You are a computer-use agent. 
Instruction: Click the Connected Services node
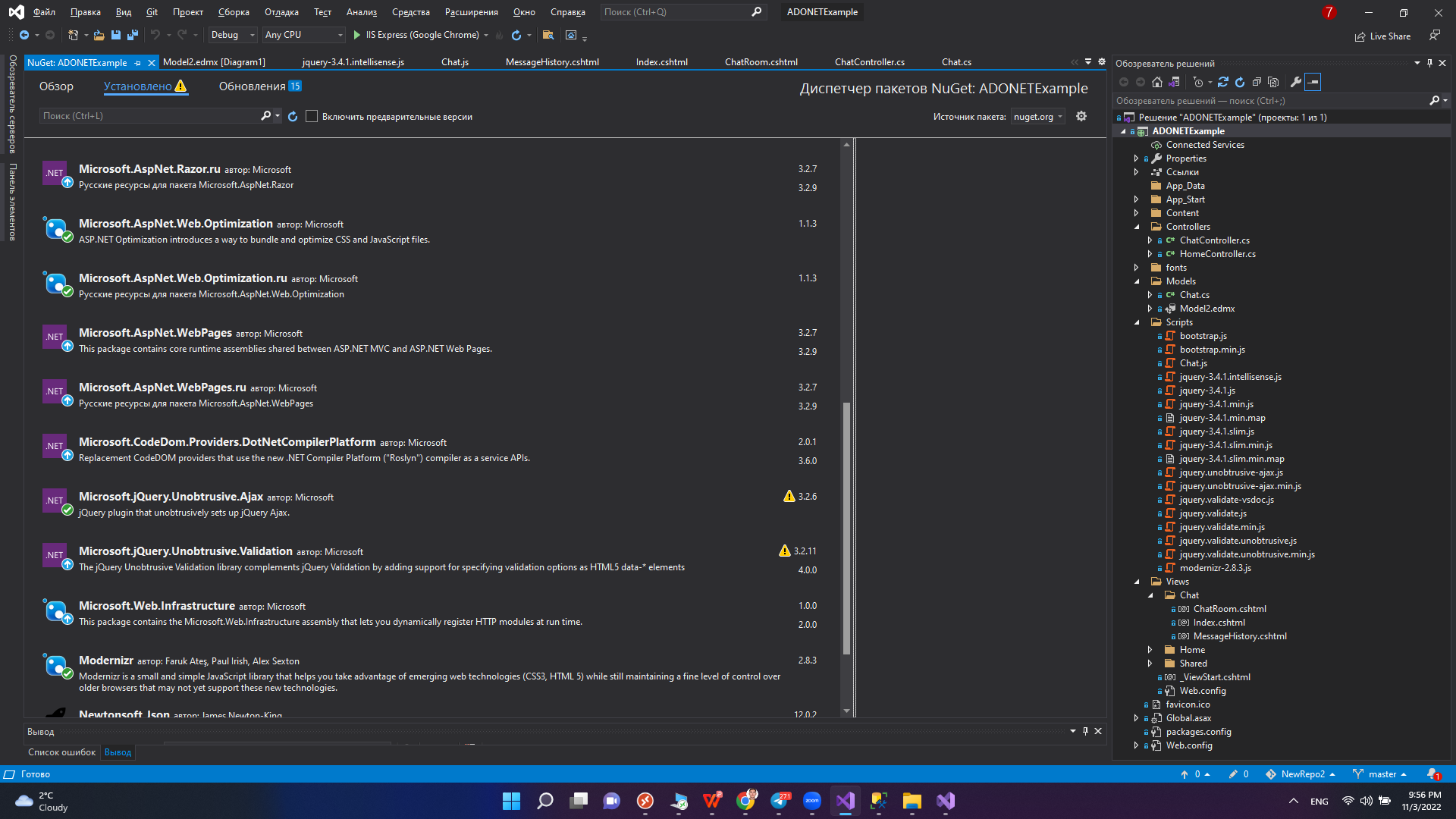click(x=1204, y=145)
